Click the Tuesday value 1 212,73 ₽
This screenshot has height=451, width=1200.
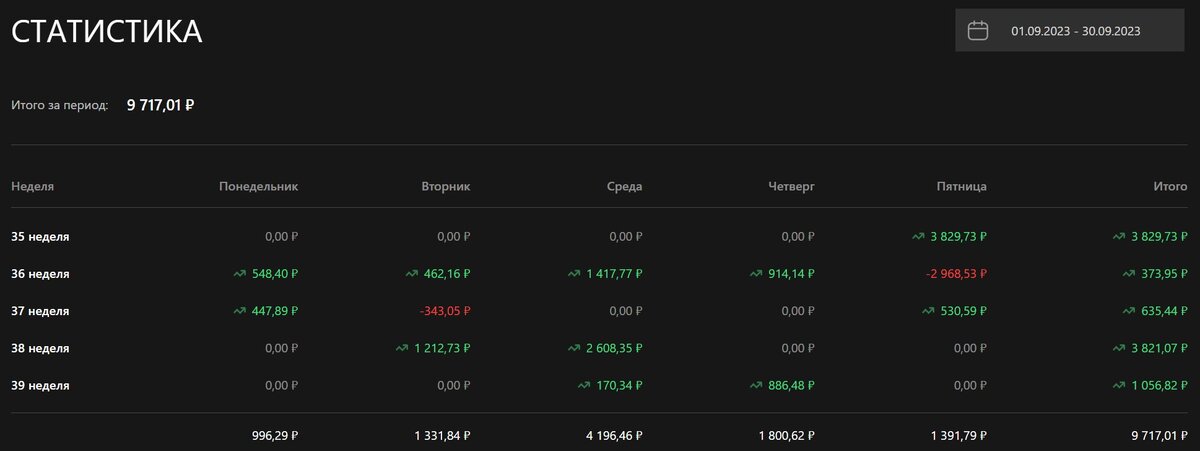(x=441, y=348)
